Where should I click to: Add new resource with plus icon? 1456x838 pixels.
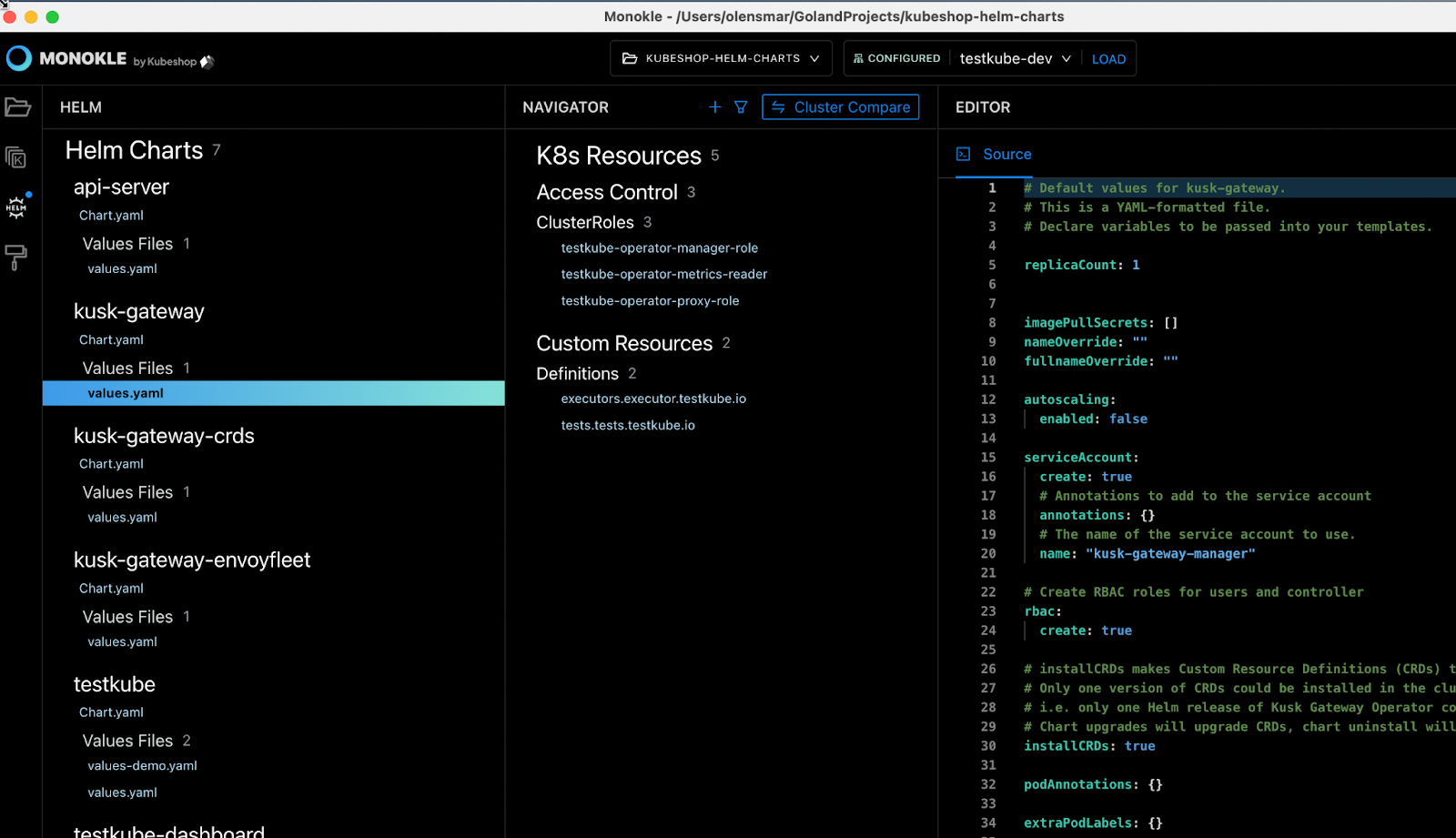pyautogui.click(x=715, y=107)
